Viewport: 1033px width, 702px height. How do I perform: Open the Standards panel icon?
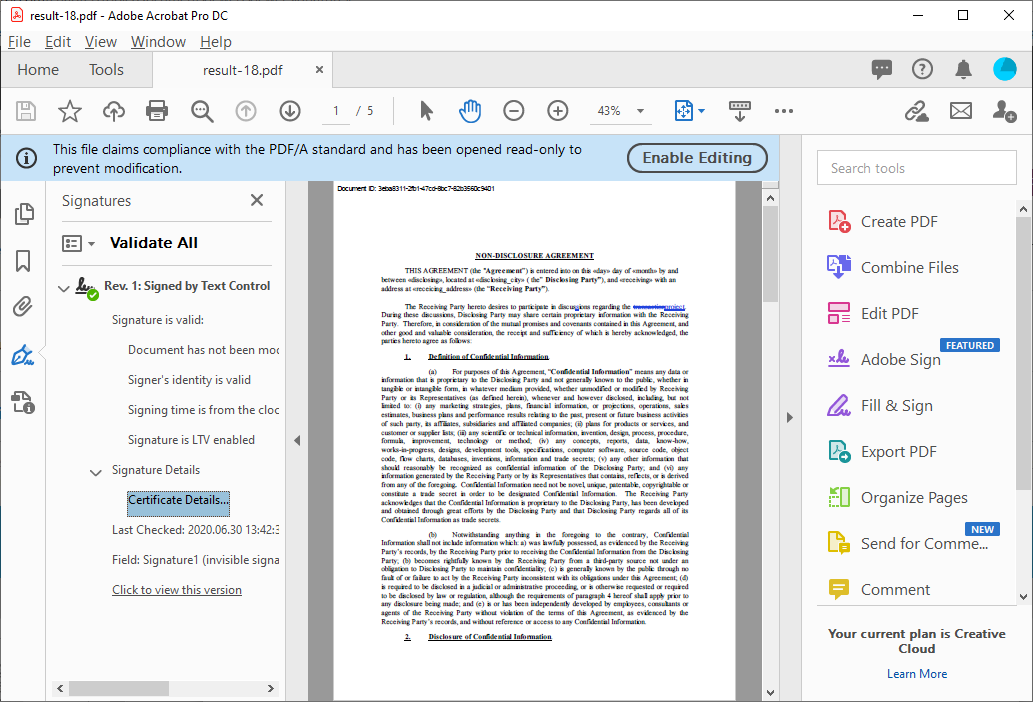(x=23, y=402)
